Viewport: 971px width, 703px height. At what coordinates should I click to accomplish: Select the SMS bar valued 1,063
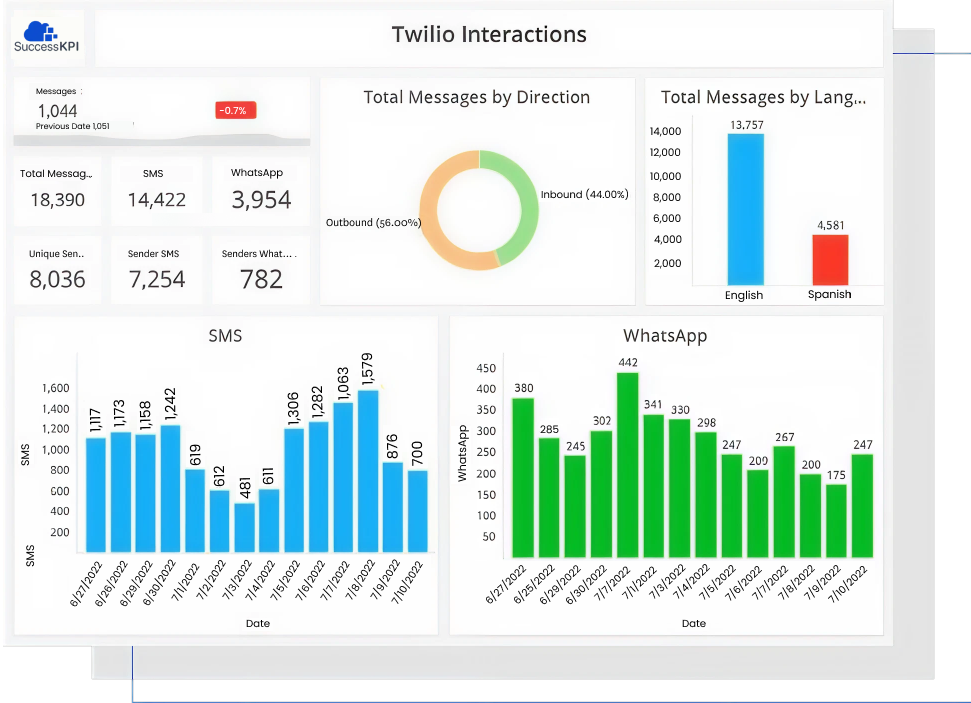click(x=344, y=477)
